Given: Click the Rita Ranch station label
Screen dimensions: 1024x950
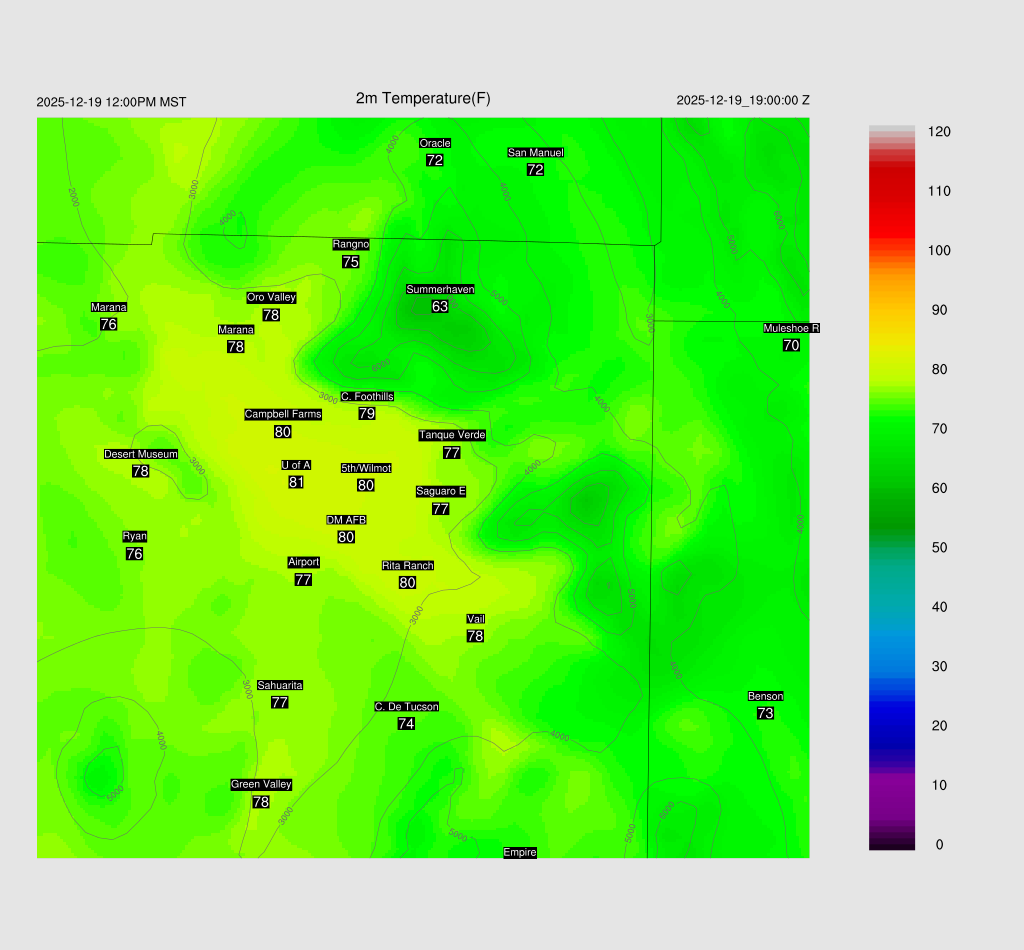Looking at the screenshot, I should (x=408, y=566).
